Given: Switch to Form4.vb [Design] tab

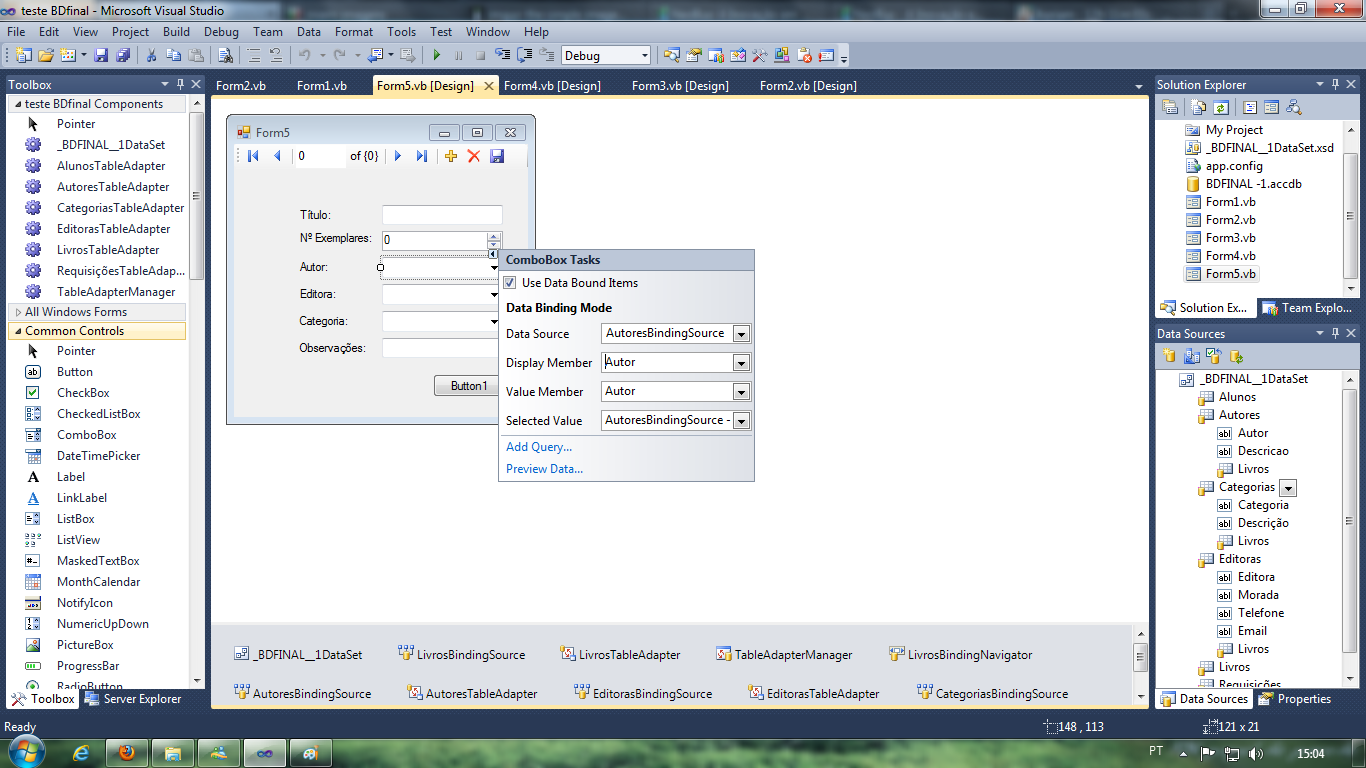Looking at the screenshot, I should [x=552, y=86].
